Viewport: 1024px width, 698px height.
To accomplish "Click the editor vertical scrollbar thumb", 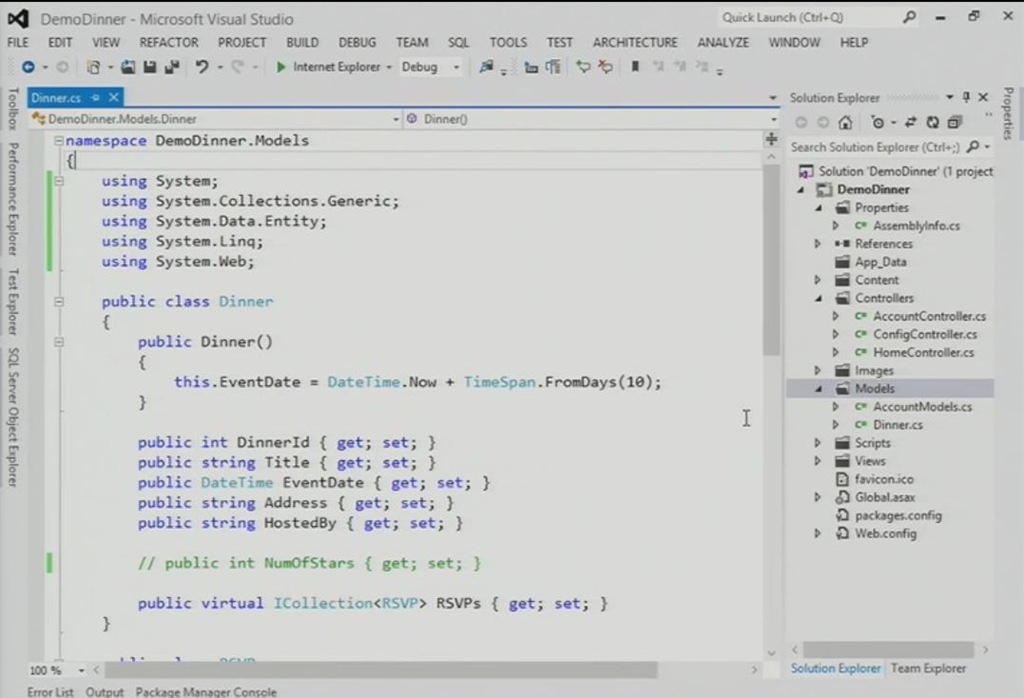I will (x=771, y=259).
